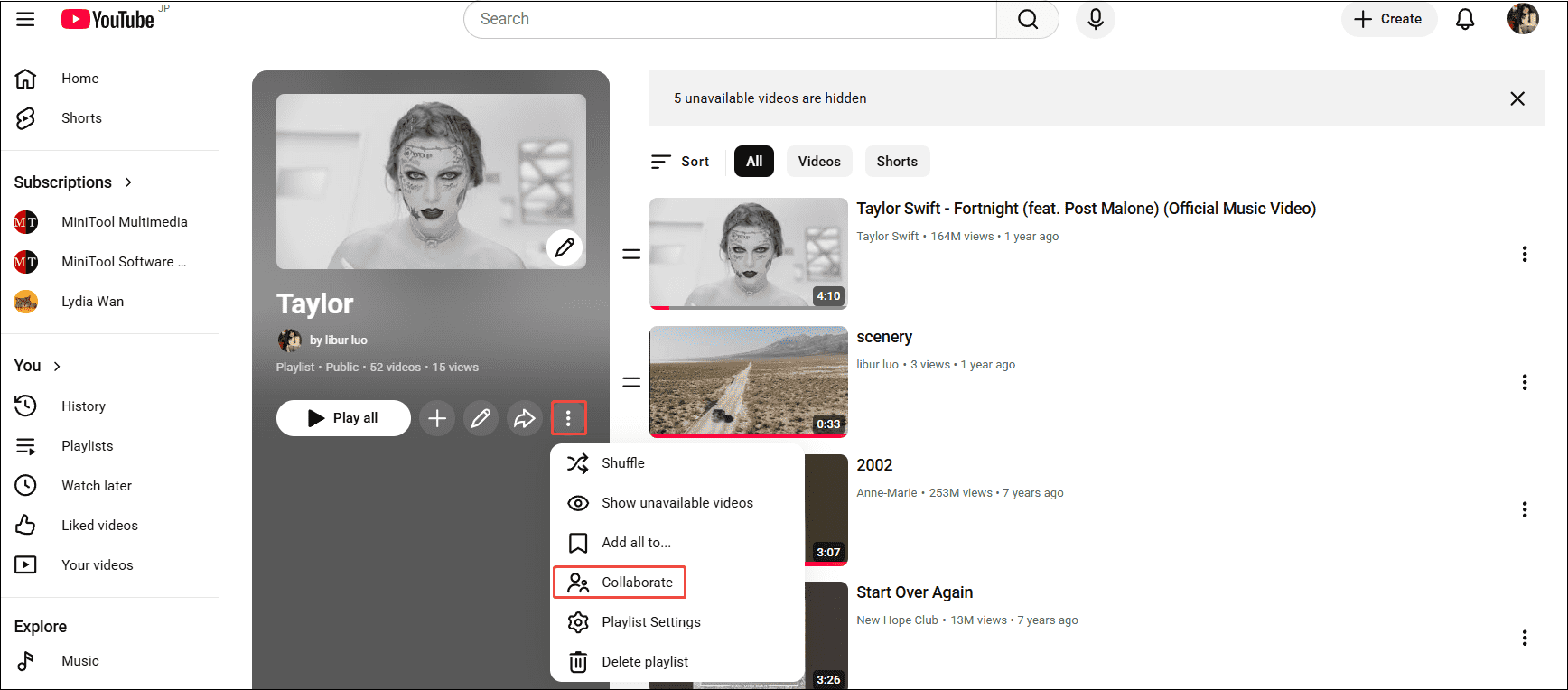Open Fortnight video thumbnail
1568x690 pixels.
(x=749, y=254)
